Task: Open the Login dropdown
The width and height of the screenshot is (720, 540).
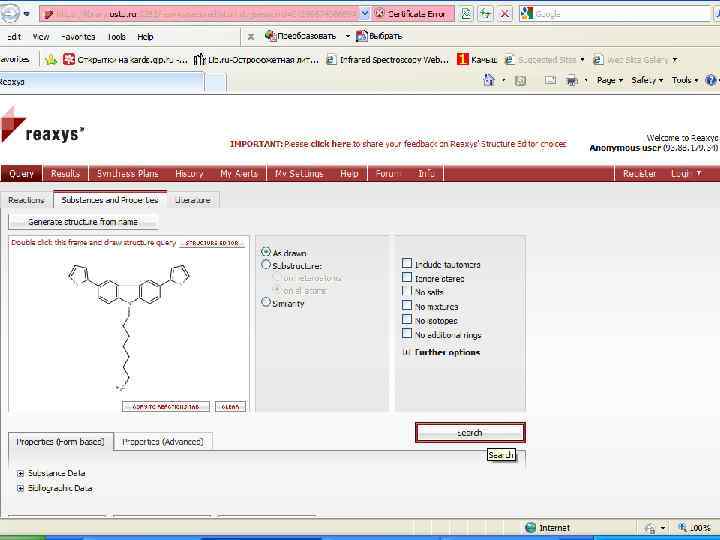Action: click(686, 174)
